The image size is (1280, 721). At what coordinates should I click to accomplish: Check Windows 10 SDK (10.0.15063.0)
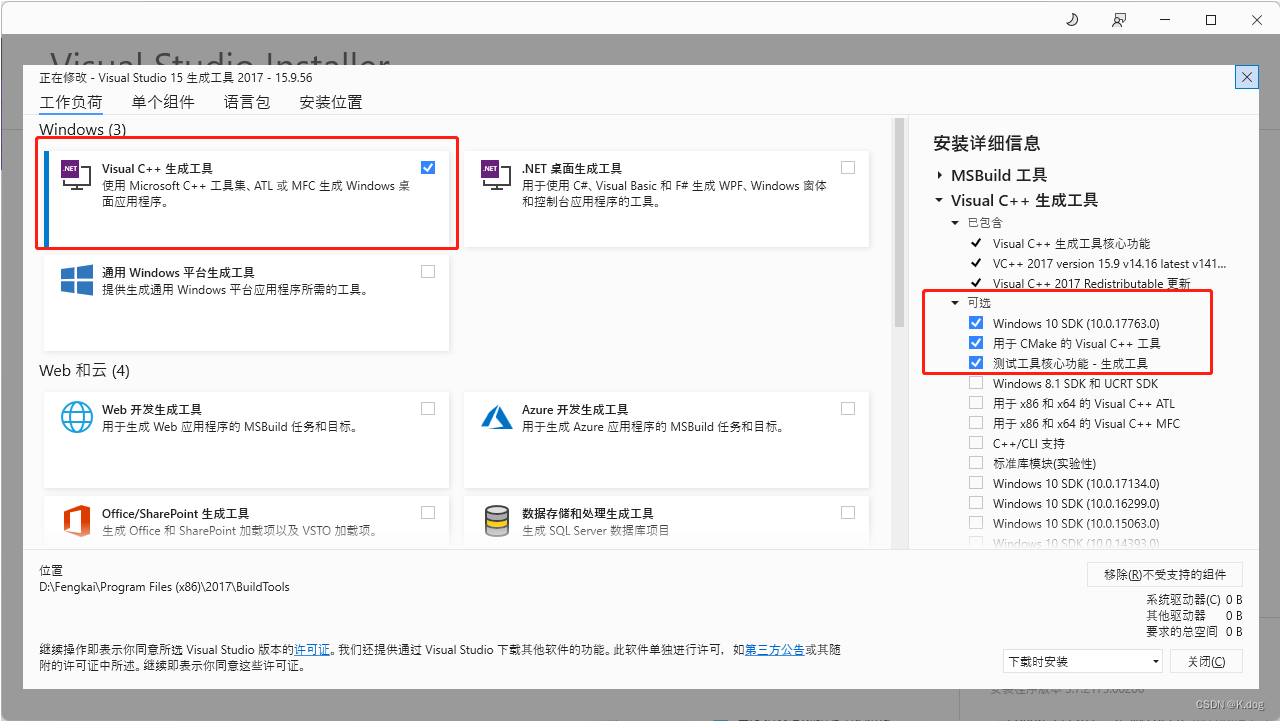[x=976, y=523]
